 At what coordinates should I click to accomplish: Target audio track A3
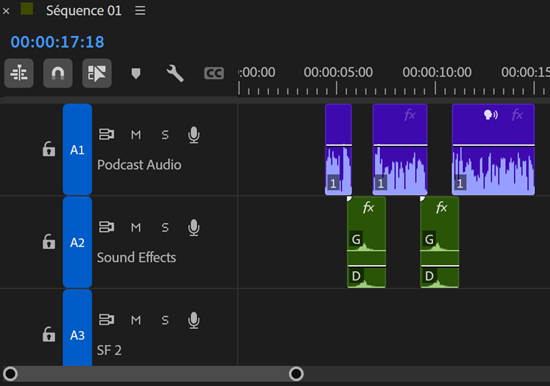pyautogui.click(x=78, y=328)
